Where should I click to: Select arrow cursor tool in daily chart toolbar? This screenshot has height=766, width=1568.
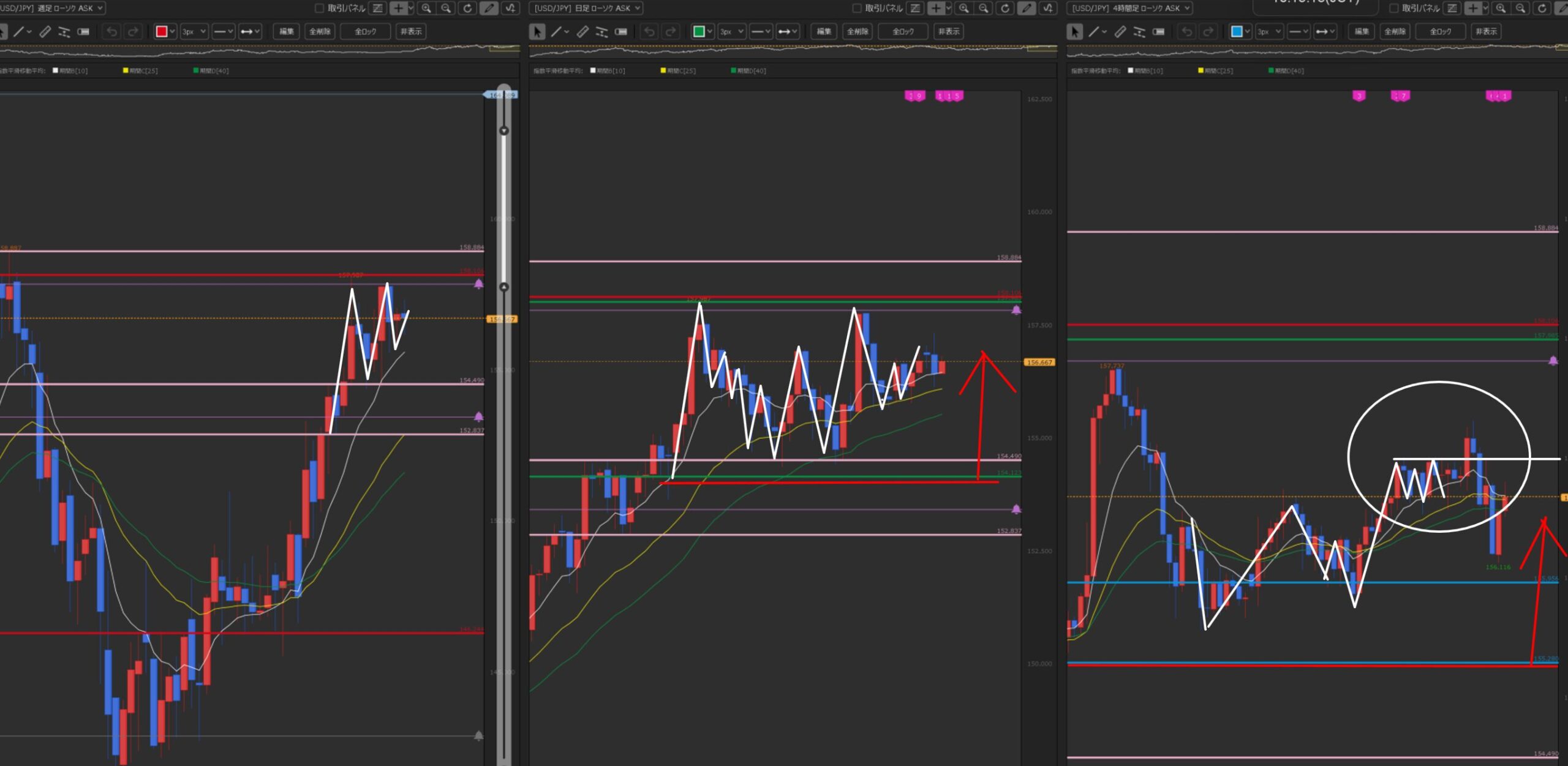537,31
